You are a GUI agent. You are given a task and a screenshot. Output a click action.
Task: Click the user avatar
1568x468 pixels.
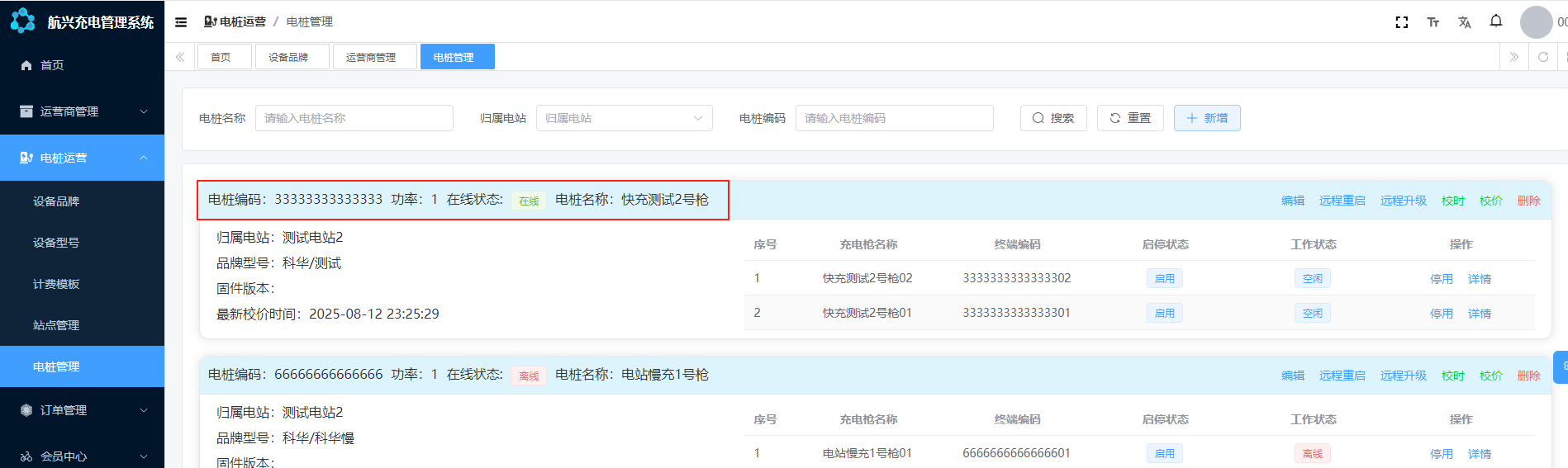click(1536, 22)
